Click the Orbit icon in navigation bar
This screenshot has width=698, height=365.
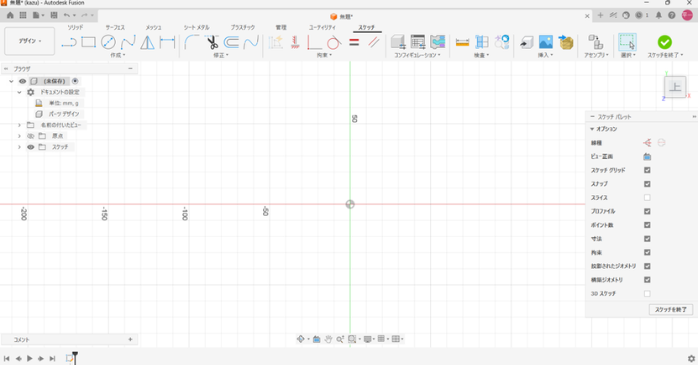[x=300, y=339]
